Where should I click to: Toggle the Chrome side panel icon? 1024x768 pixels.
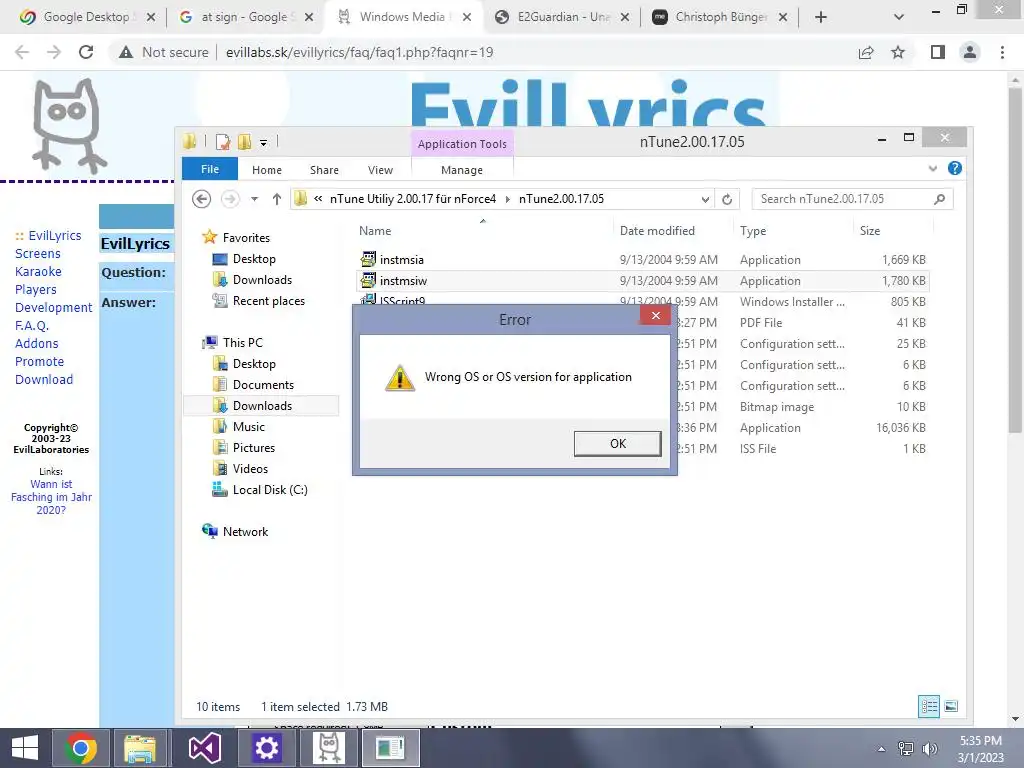point(938,52)
